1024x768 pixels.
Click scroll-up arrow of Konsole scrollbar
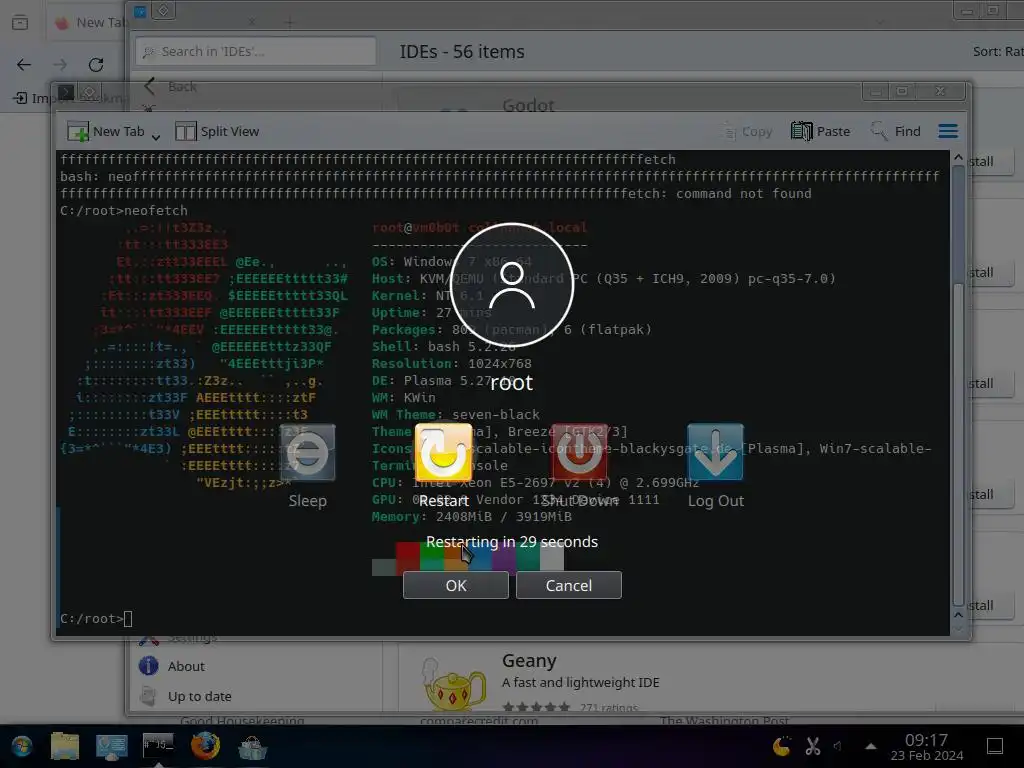click(x=958, y=157)
